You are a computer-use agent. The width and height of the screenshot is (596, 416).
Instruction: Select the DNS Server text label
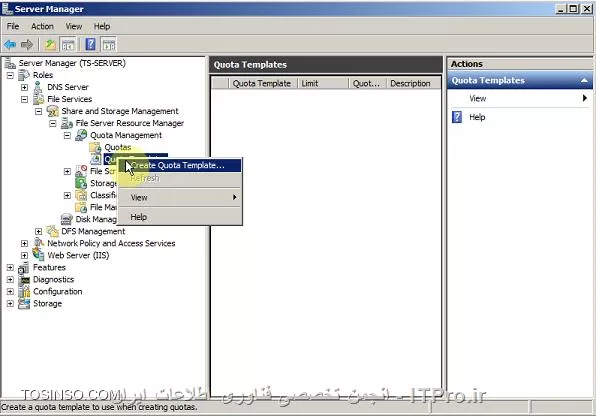[68, 87]
